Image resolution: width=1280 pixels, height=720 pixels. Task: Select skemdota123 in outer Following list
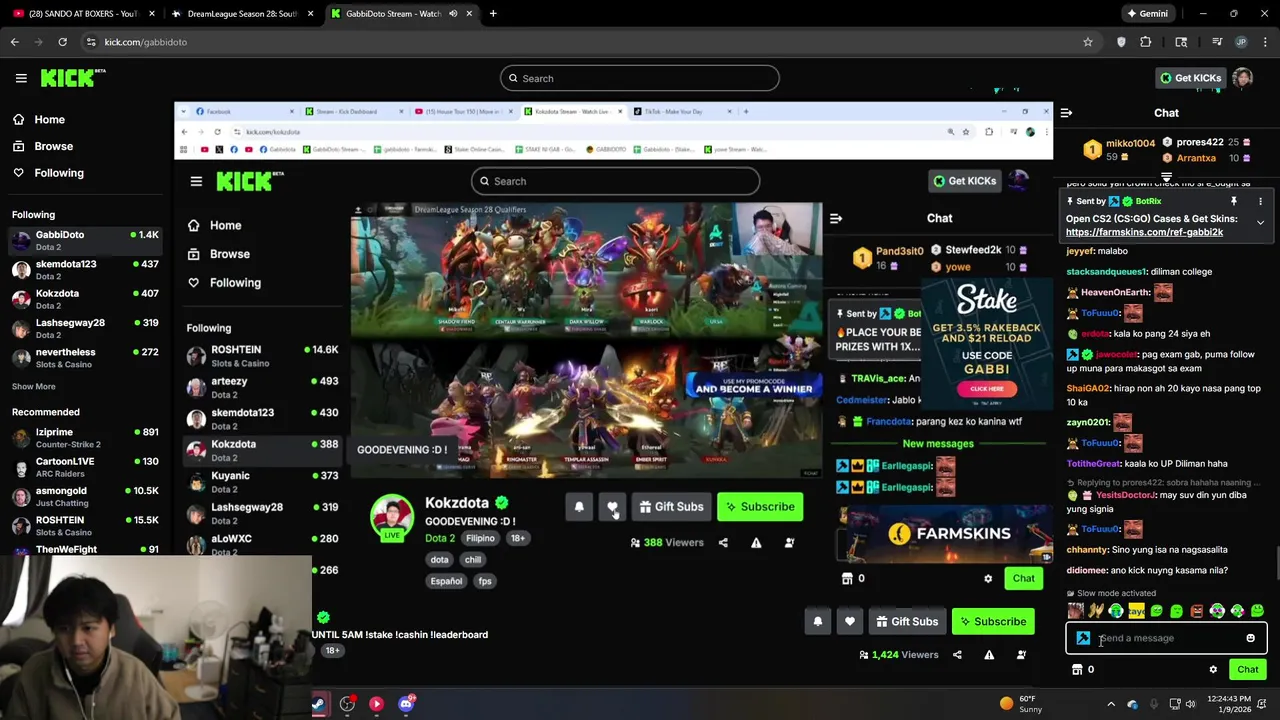coord(86,270)
